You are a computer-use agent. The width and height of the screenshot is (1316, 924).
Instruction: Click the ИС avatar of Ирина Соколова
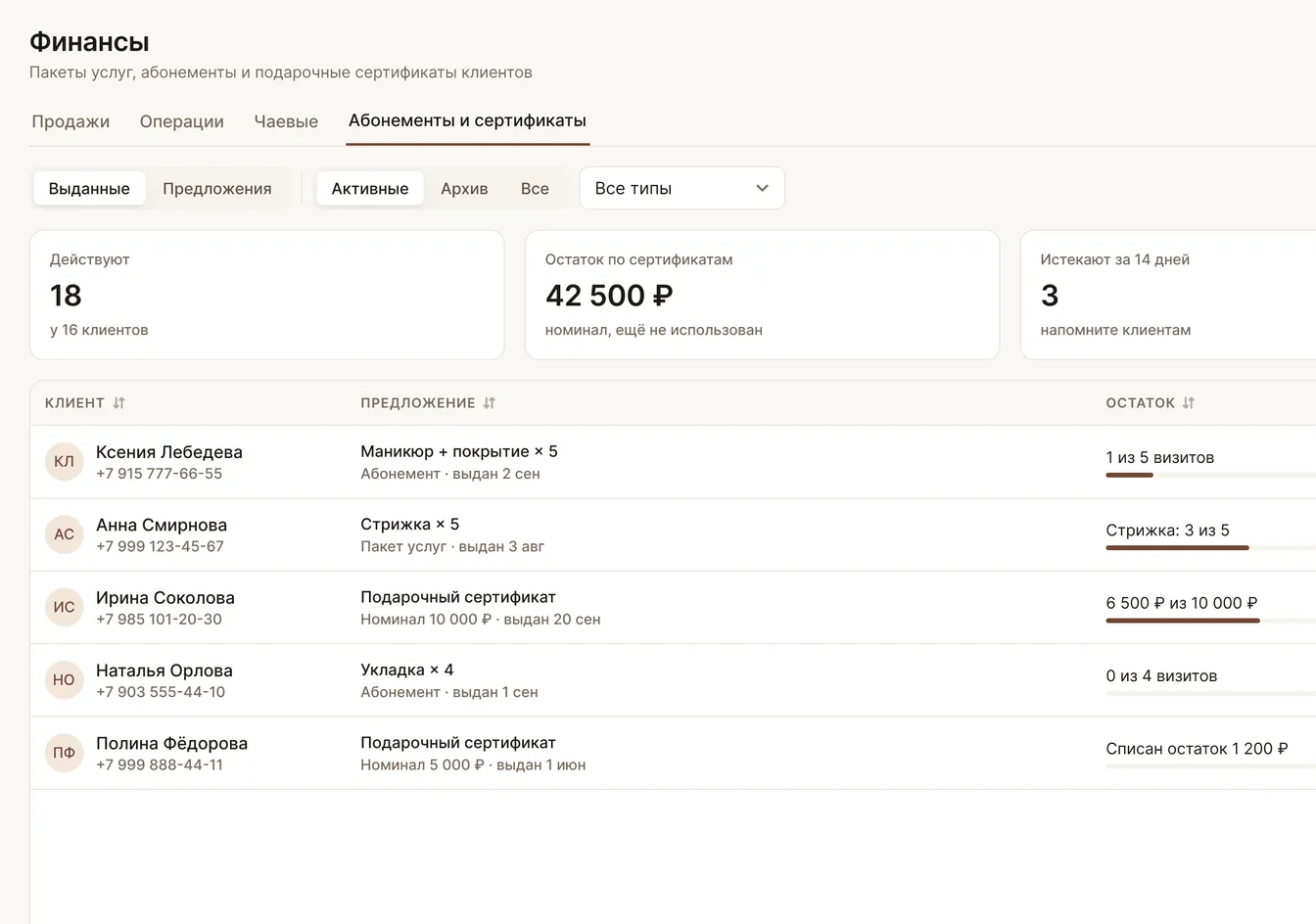coord(64,607)
